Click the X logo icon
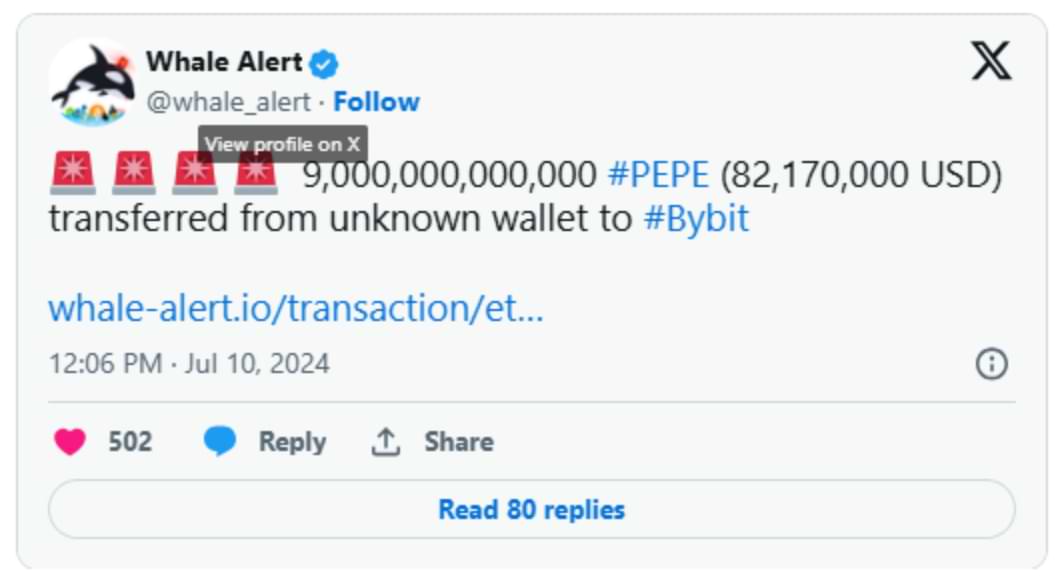 tap(991, 62)
